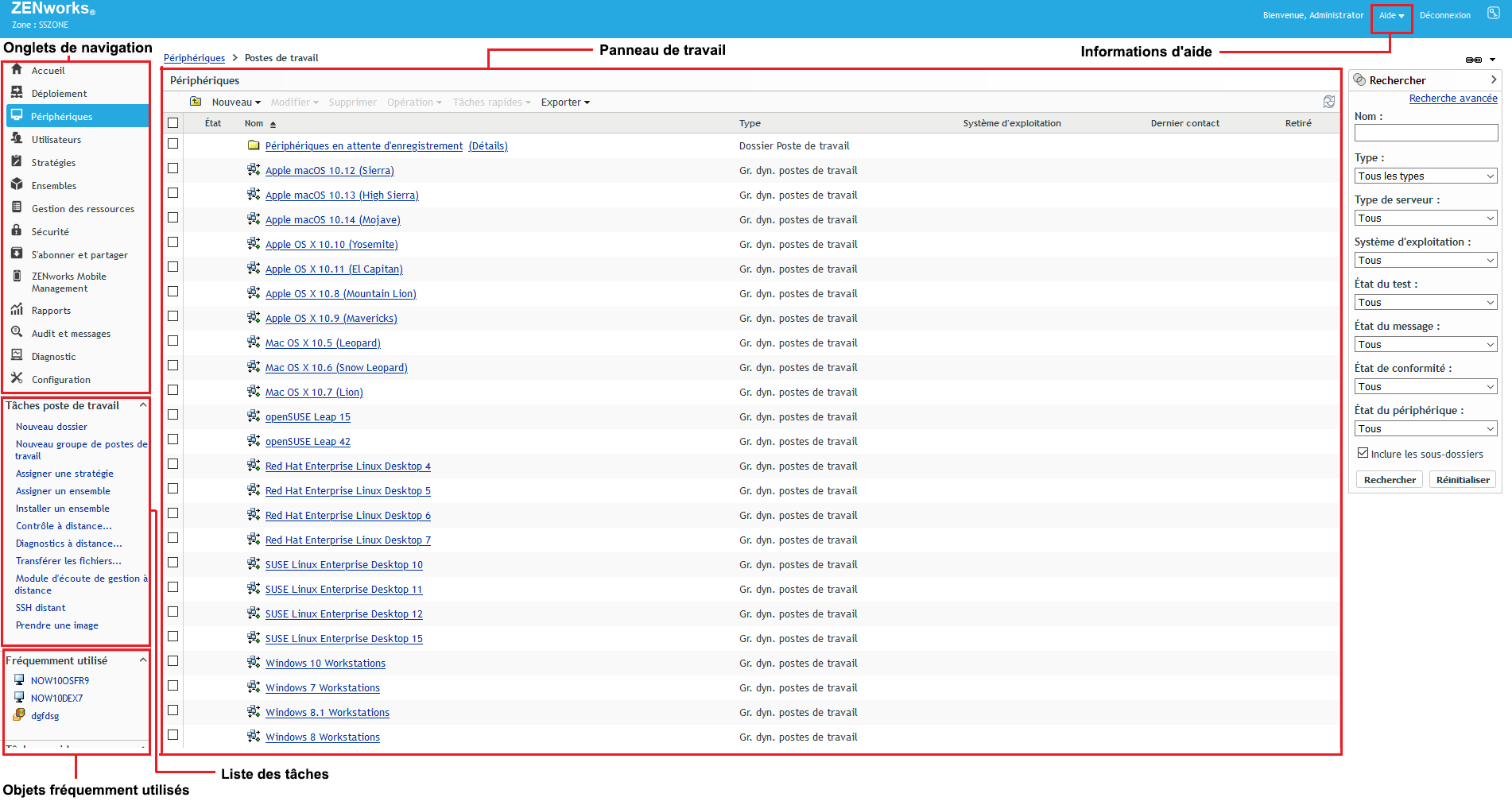The width and height of the screenshot is (1512, 805).
Task: Expand the Rechercher panel chevron arrow
Action: 1494,79
